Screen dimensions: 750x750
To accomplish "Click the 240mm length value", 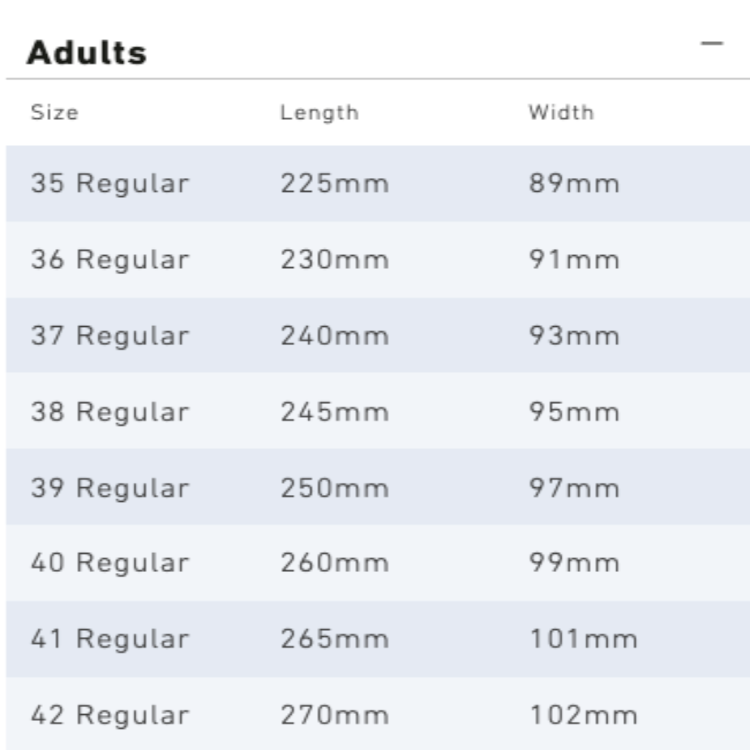I will pyautogui.click(x=334, y=336).
